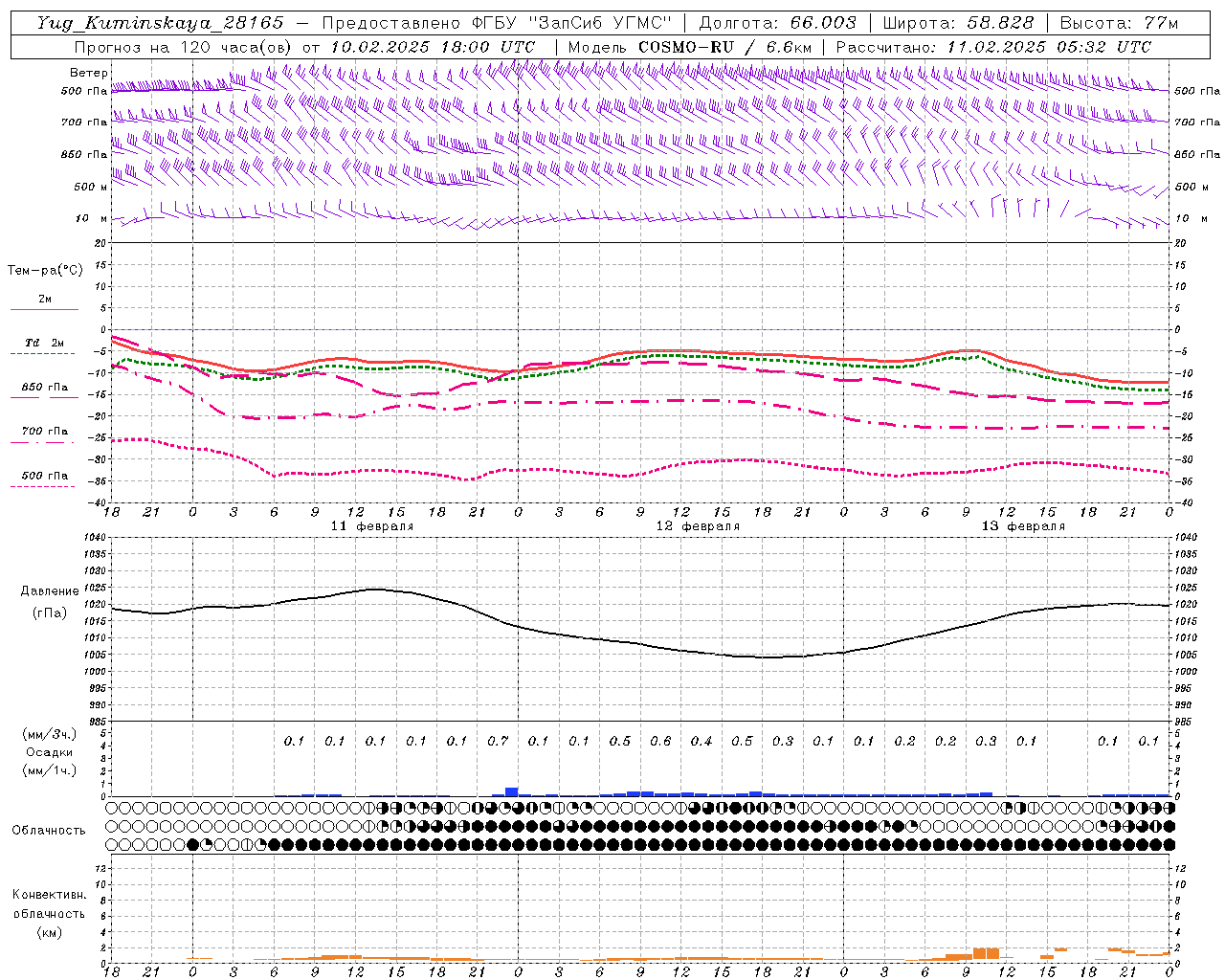Click the date label 11 февраля
The image size is (1225, 980).
372,526
